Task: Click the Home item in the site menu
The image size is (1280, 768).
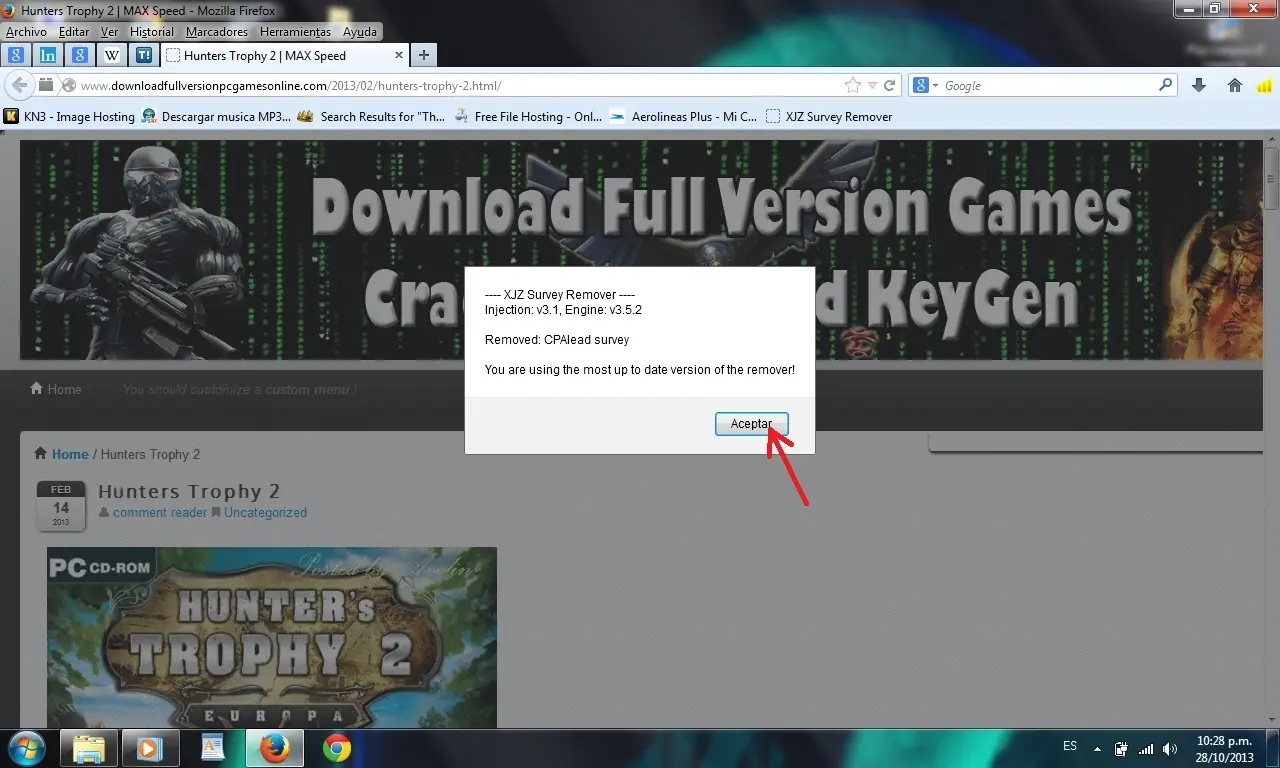Action: (56, 389)
